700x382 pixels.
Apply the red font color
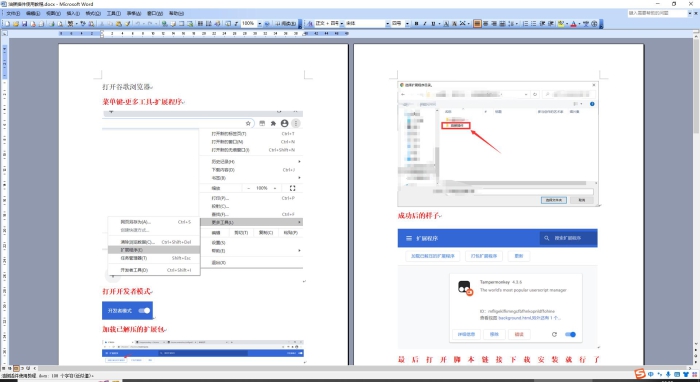click(573, 23)
